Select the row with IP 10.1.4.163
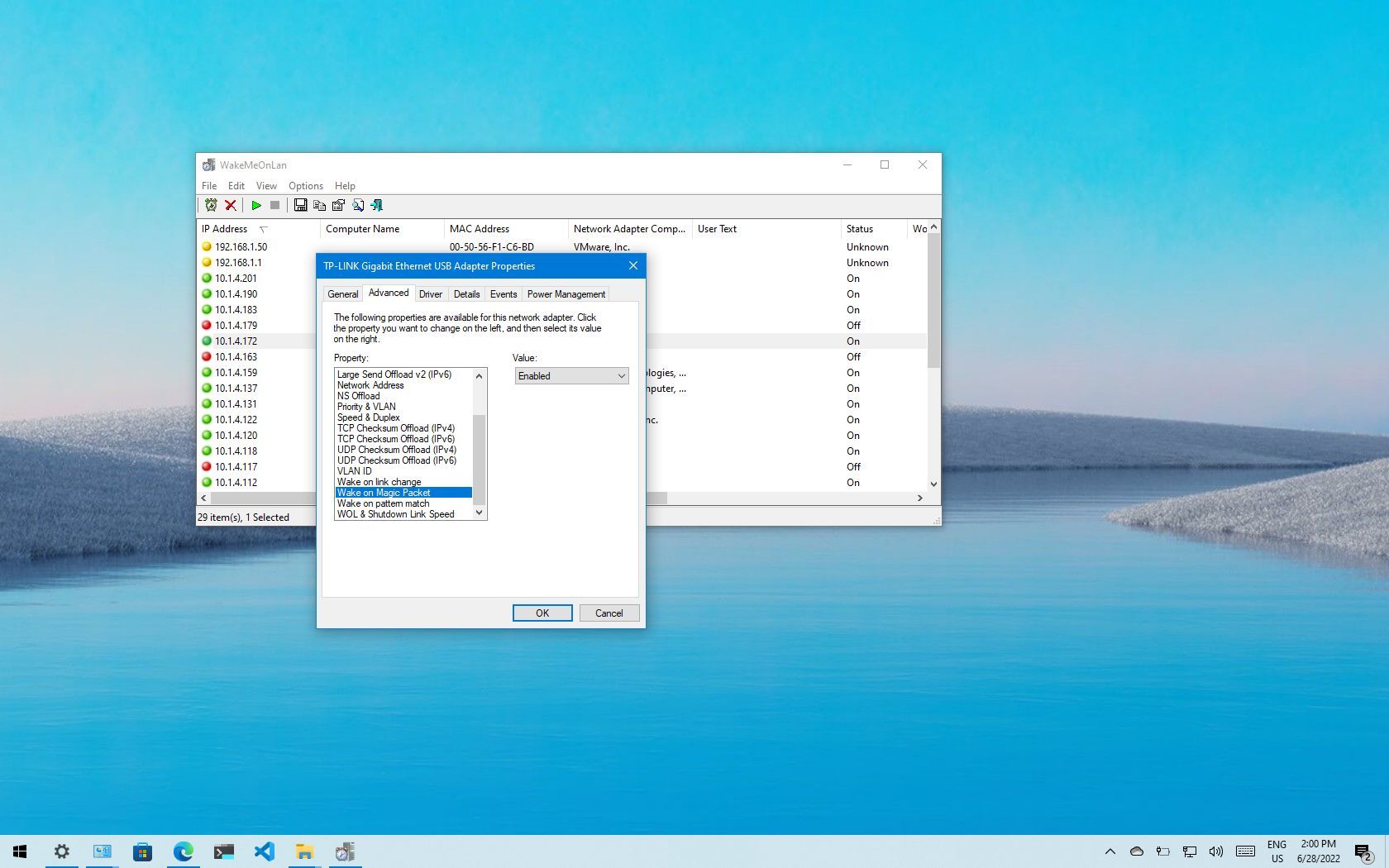 click(235, 356)
